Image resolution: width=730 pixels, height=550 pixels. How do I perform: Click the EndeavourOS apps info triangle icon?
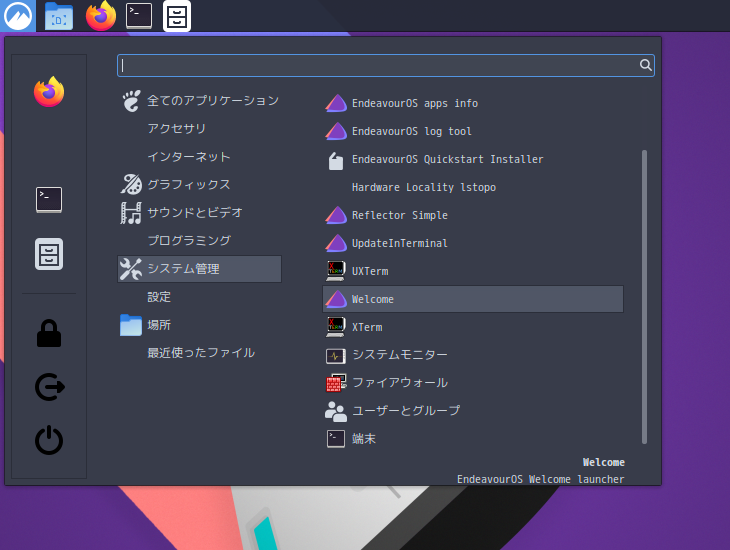coord(336,103)
